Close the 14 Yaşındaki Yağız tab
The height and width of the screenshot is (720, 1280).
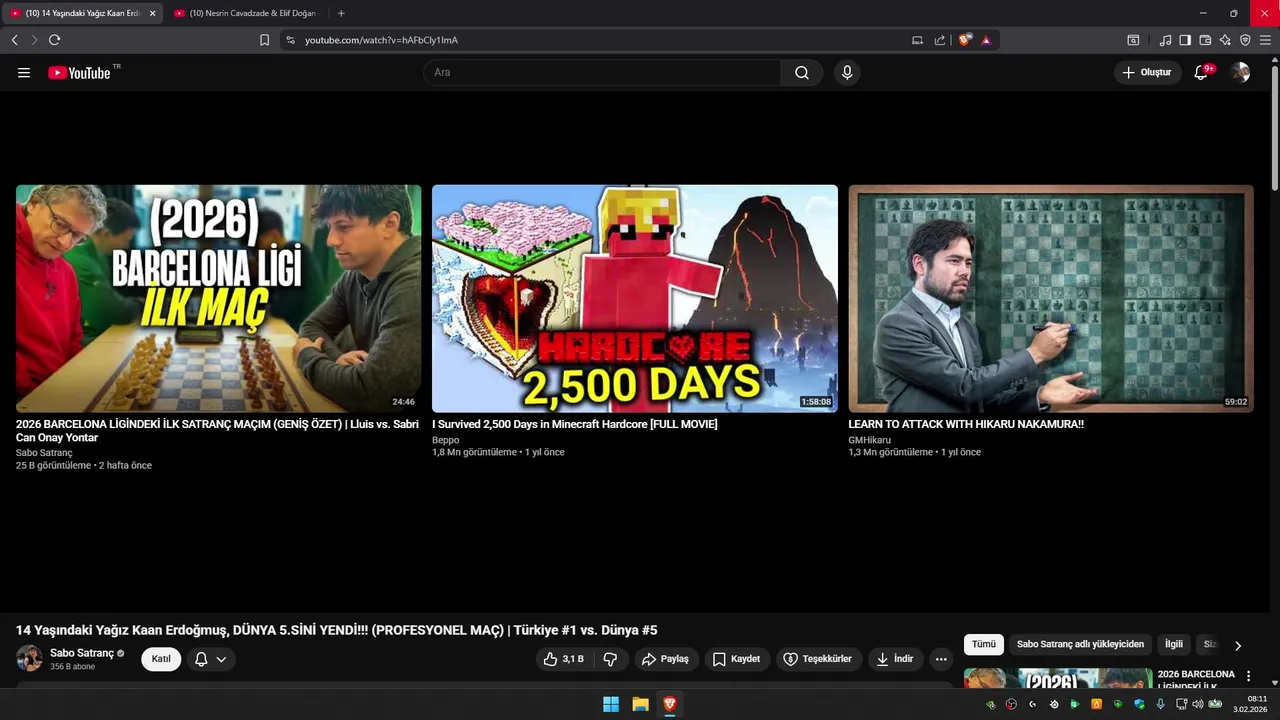coord(152,13)
